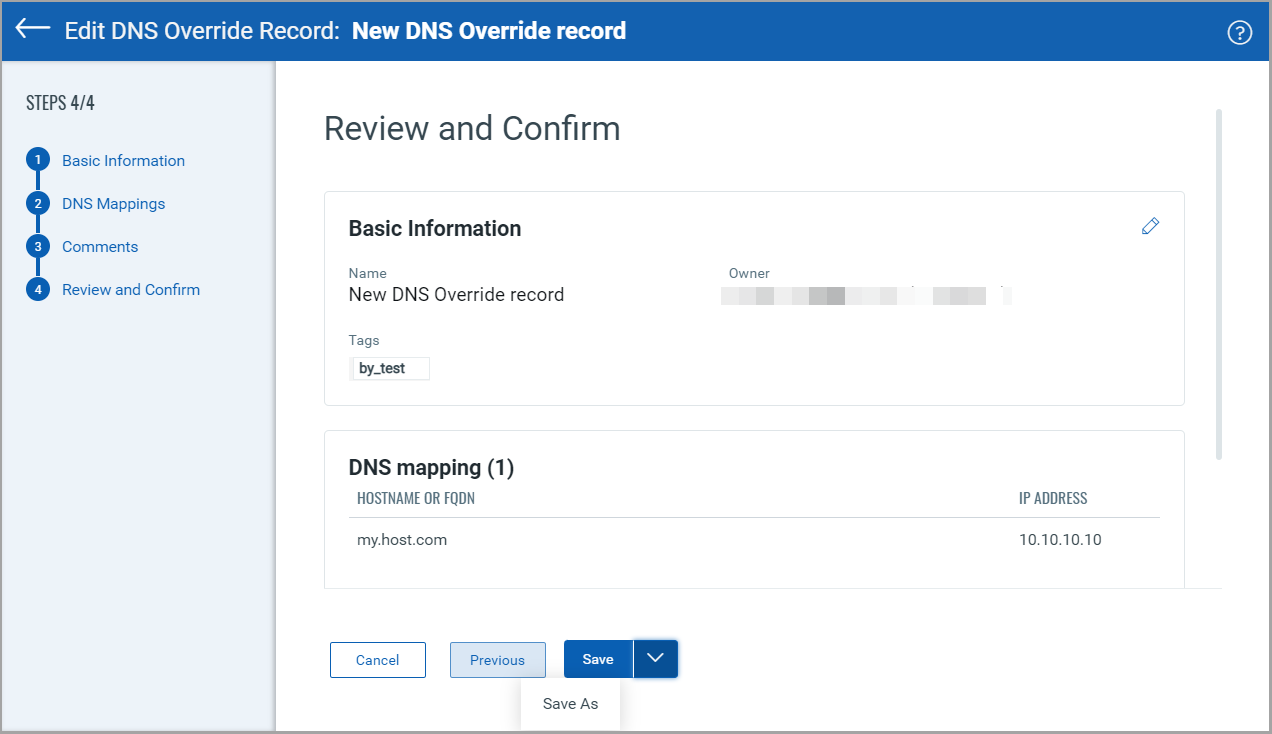Open the Comments step

pyautogui.click(x=100, y=246)
